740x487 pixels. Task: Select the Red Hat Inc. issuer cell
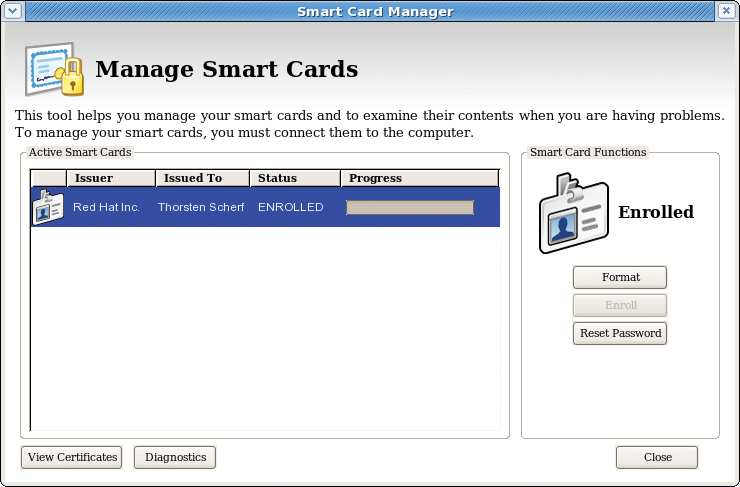coord(106,207)
